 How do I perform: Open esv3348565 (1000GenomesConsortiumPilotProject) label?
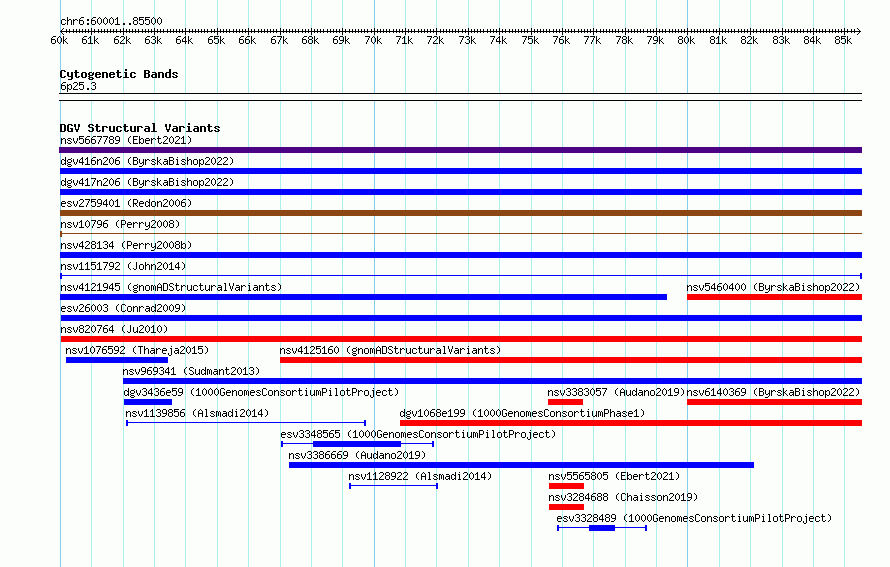click(418, 434)
